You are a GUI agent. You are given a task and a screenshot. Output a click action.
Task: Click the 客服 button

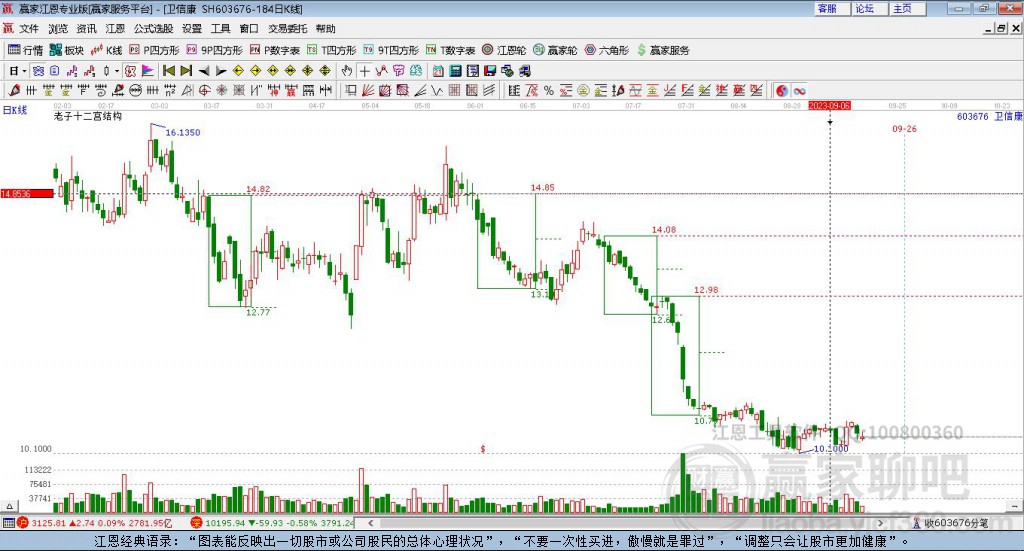click(832, 8)
